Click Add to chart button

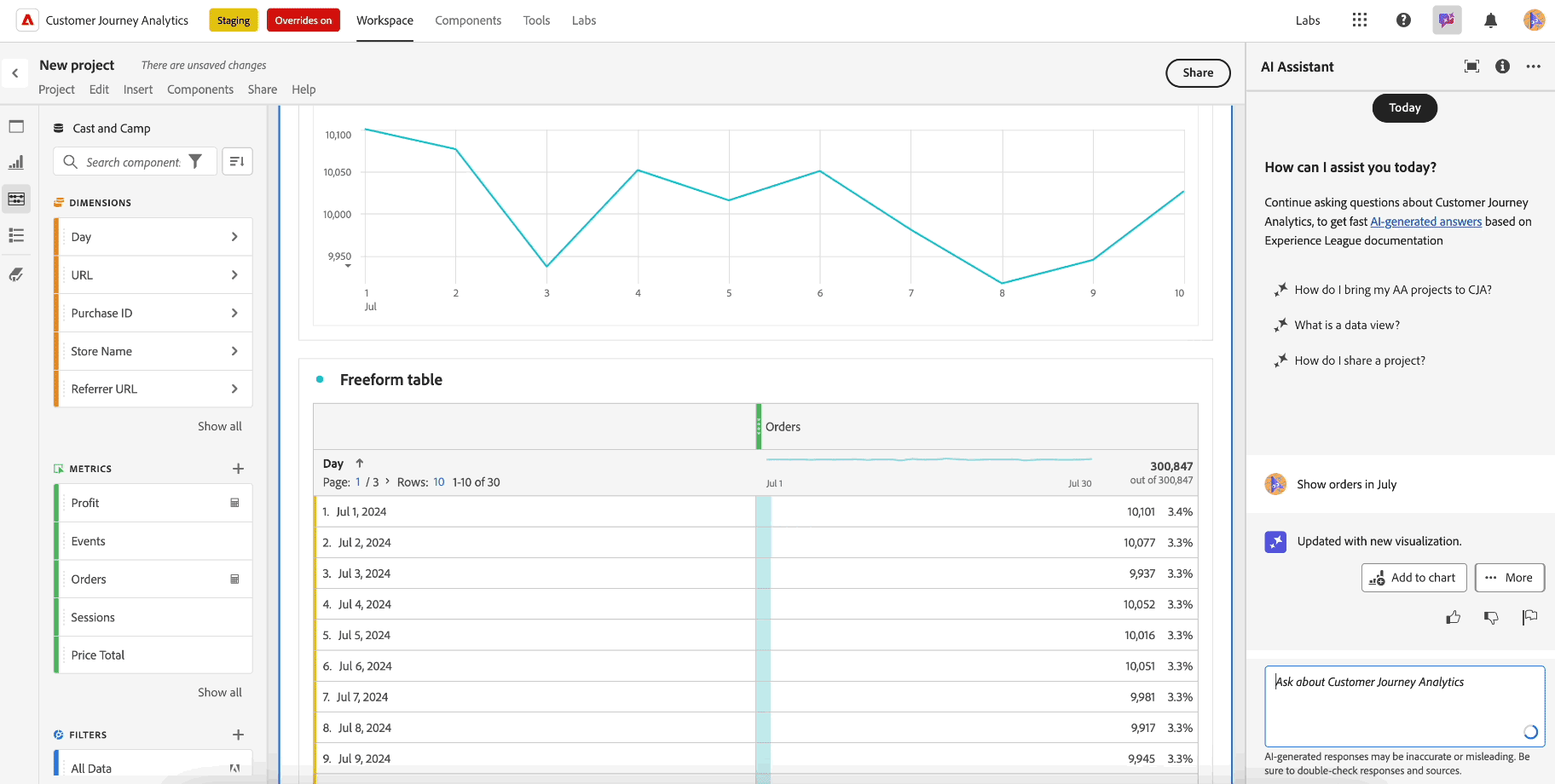pyautogui.click(x=1413, y=577)
